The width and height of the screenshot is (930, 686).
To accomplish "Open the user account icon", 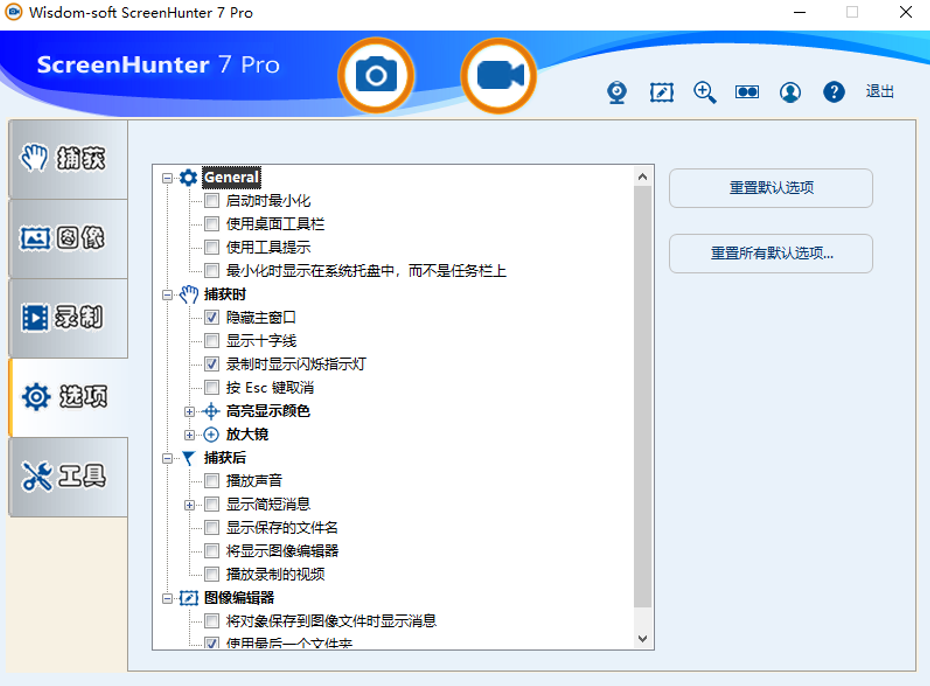I will pos(790,92).
